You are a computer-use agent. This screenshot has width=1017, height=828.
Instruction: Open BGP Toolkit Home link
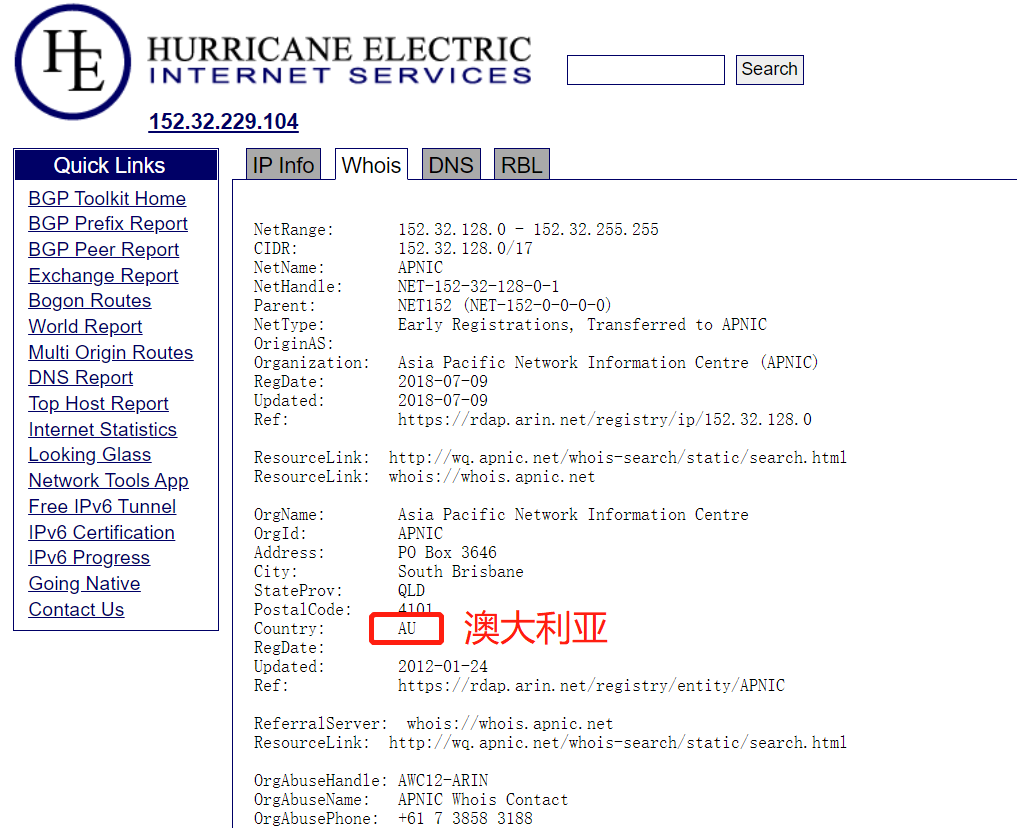pyautogui.click(x=107, y=198)
